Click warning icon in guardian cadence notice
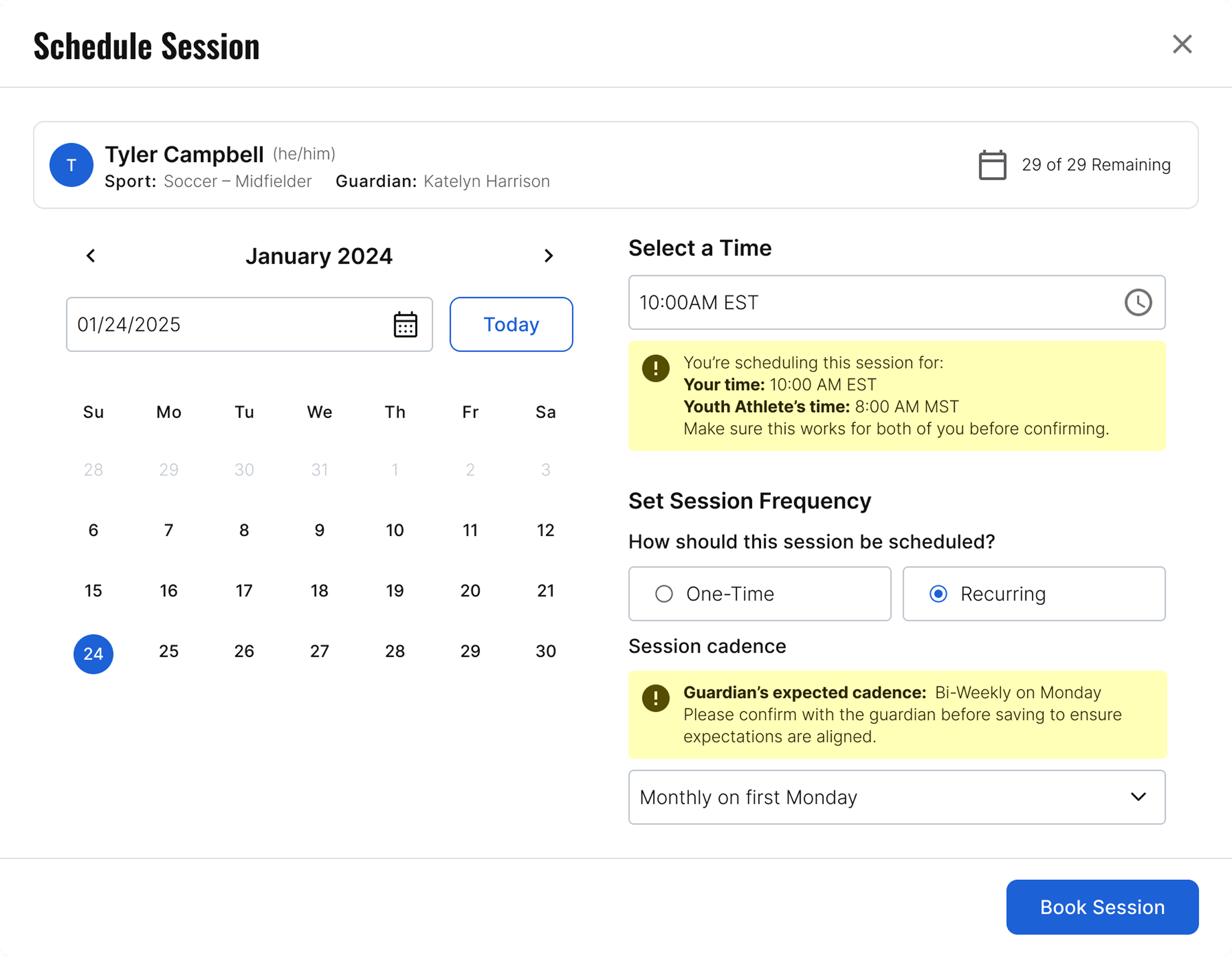The image size is (1232, 957). pyautogui.click(x=656, y=698)
